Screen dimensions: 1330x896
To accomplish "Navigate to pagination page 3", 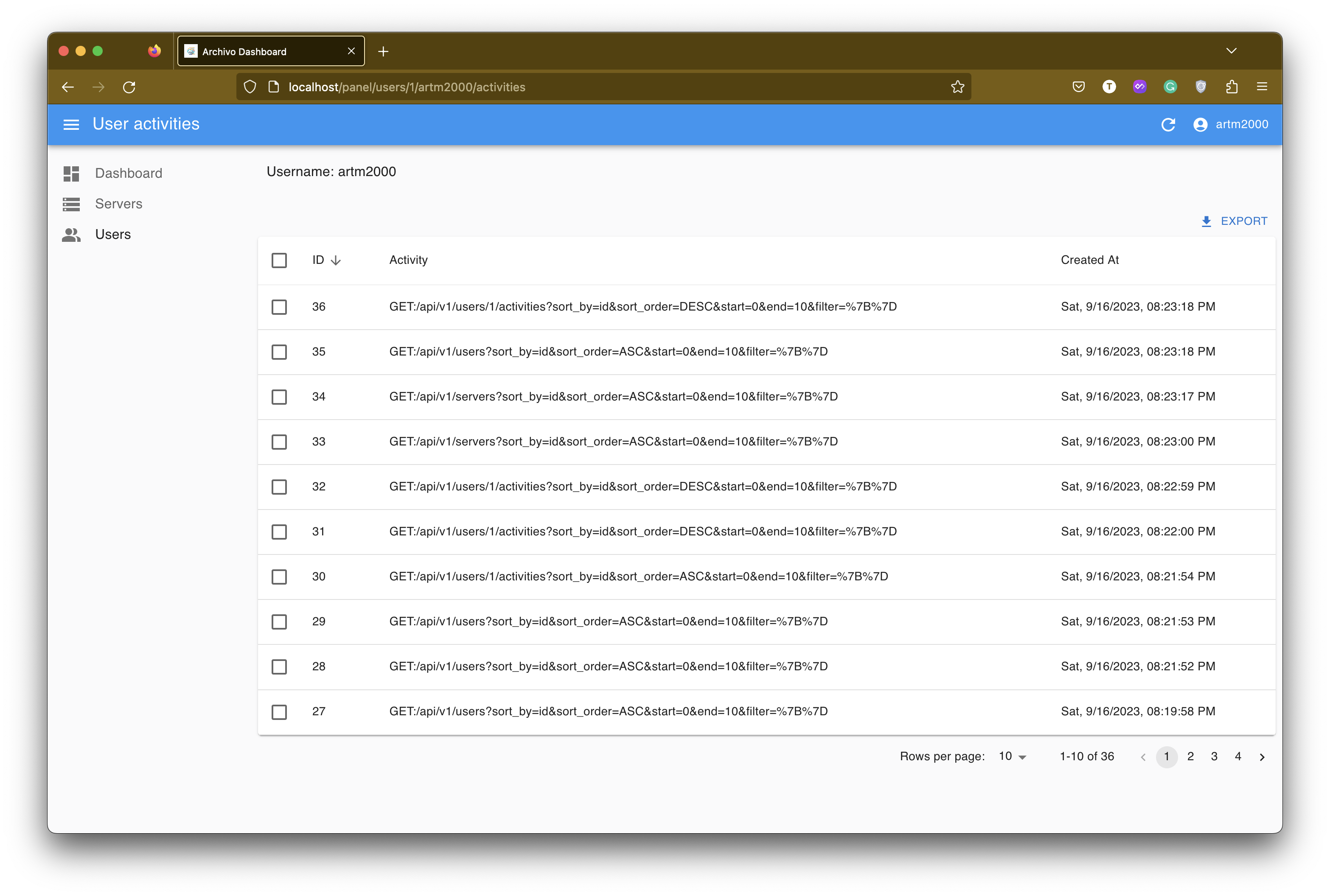I will 1214,757.
